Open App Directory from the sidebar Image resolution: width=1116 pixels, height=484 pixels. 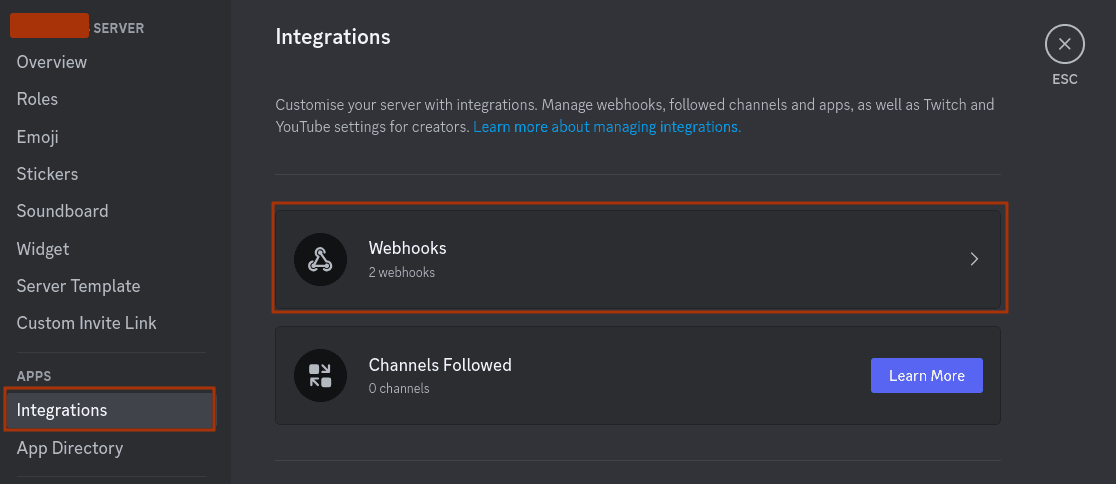pos(70,448)
